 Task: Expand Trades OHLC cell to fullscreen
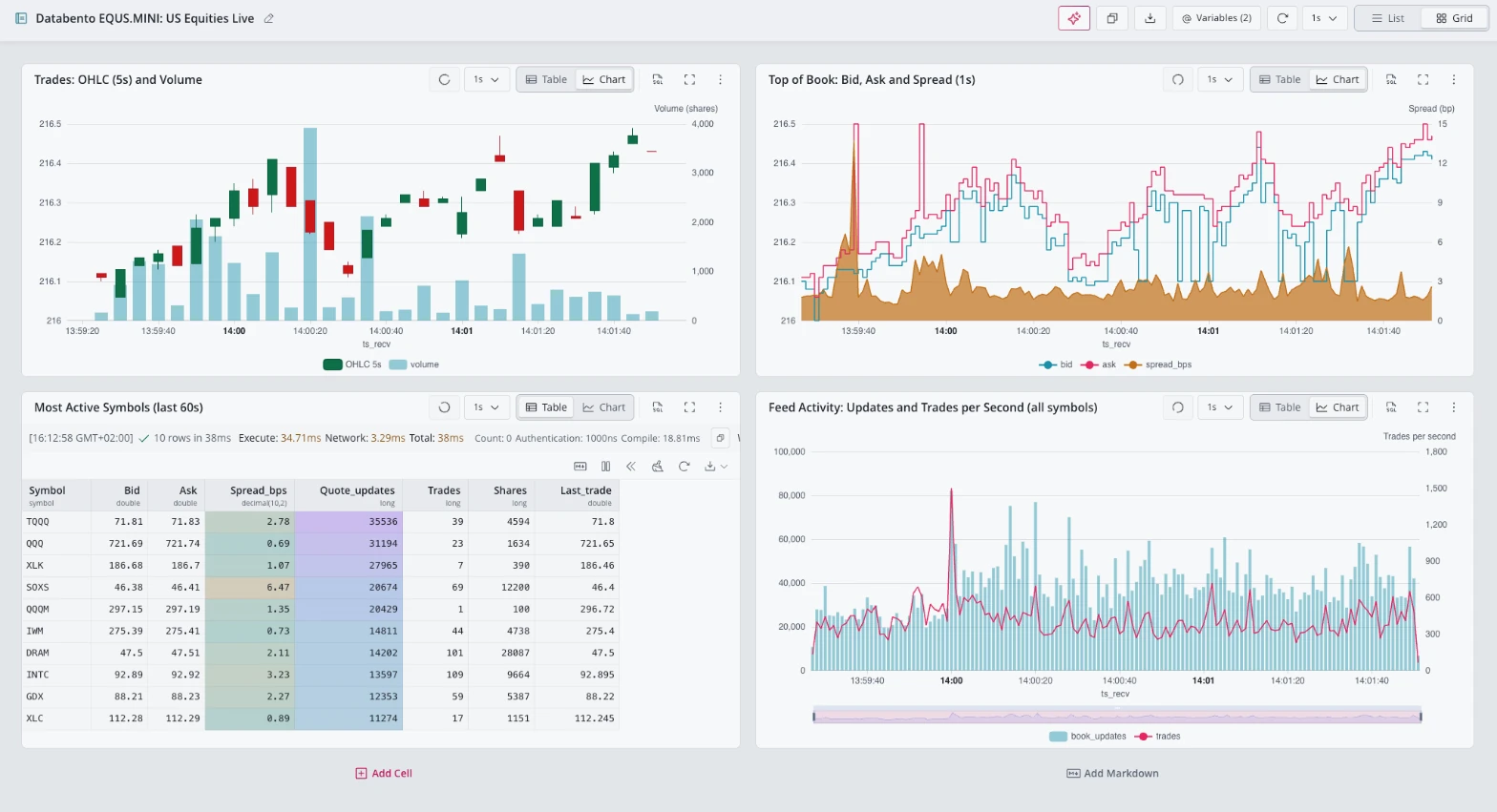(x=689, y=79)
